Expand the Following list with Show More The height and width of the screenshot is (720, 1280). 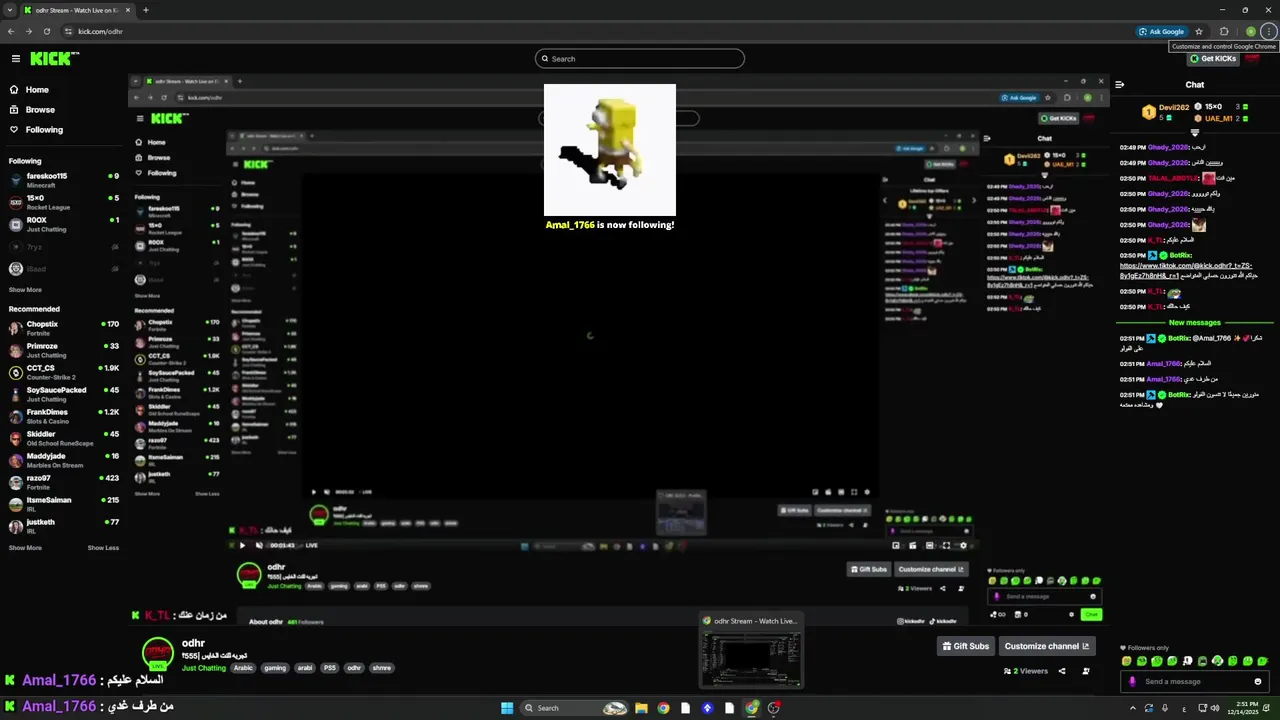click(25, 290)
